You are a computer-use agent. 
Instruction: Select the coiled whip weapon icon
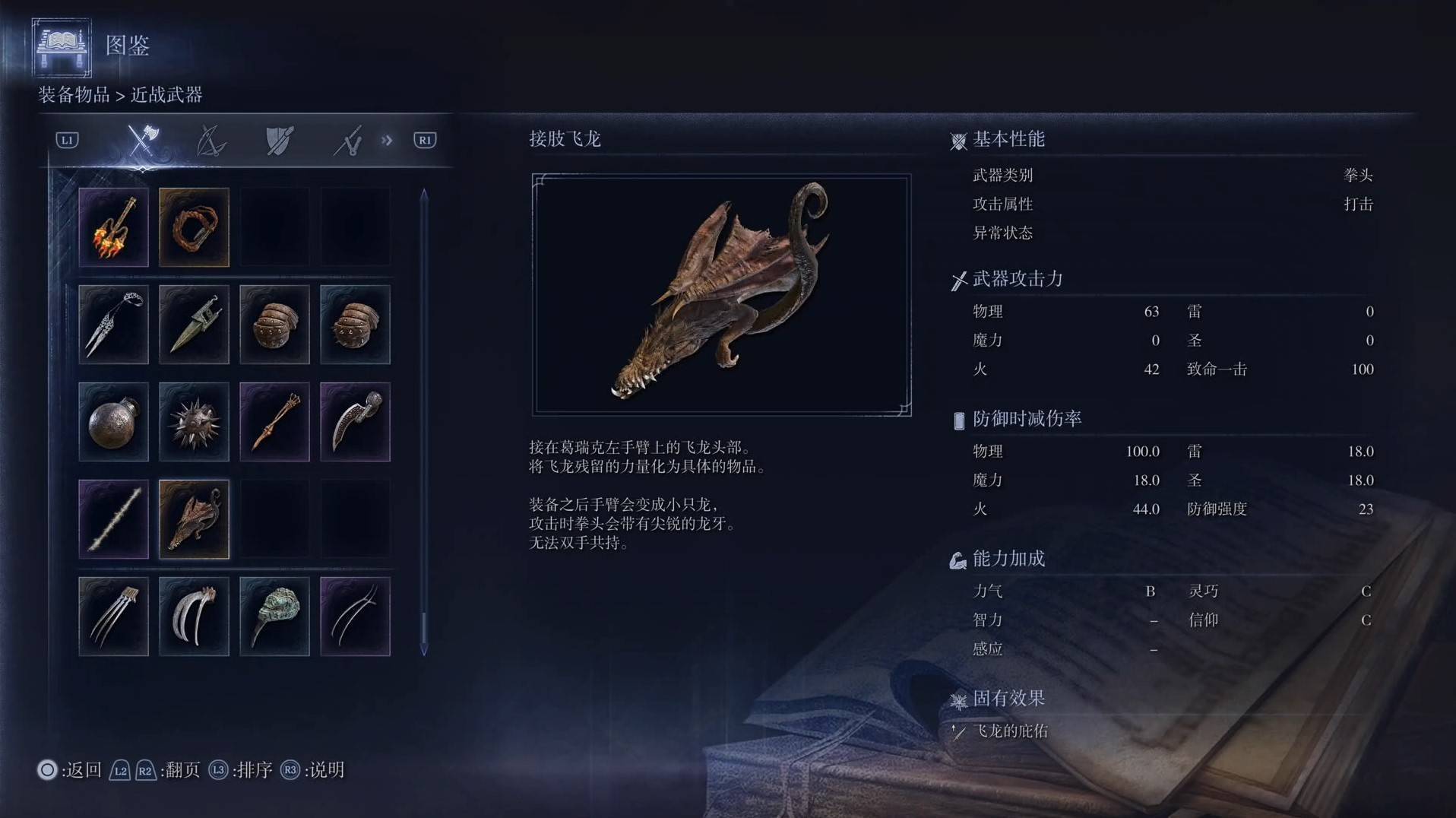[194, 227]
